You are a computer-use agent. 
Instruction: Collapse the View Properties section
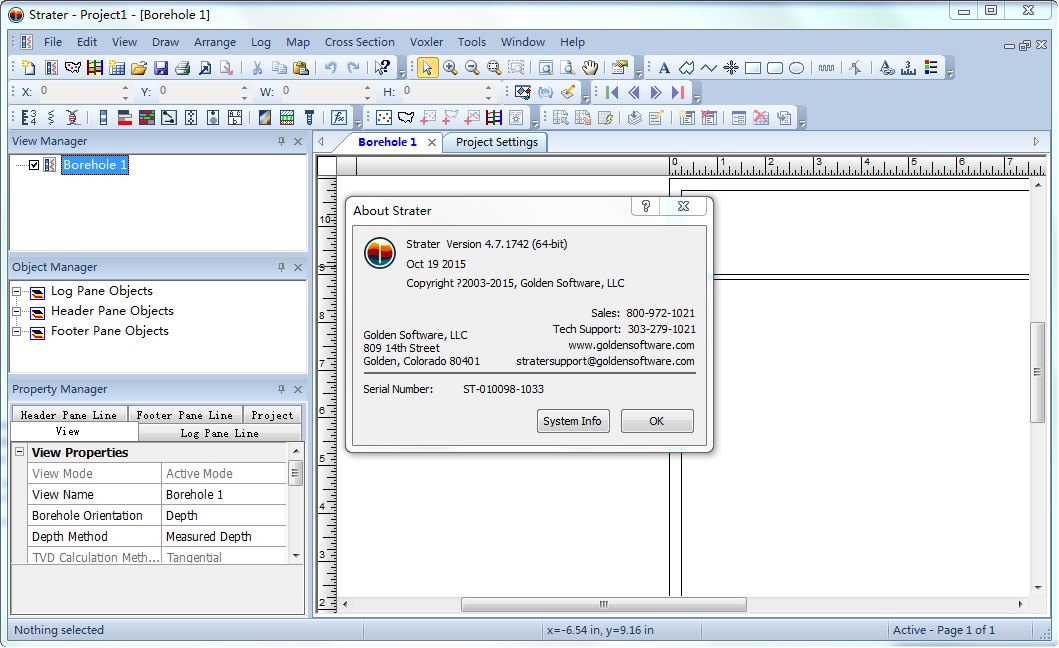[20, 453]
